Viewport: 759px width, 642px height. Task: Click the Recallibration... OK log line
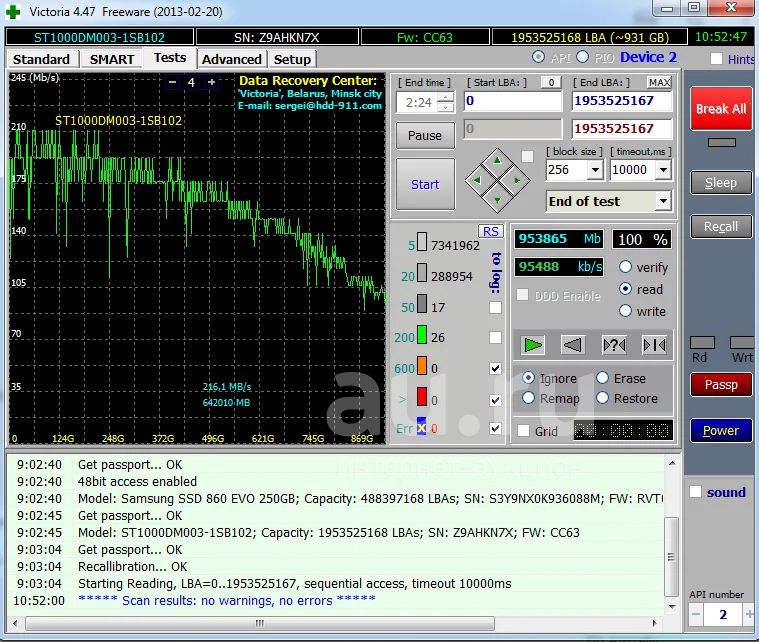[x=133, y=566]
